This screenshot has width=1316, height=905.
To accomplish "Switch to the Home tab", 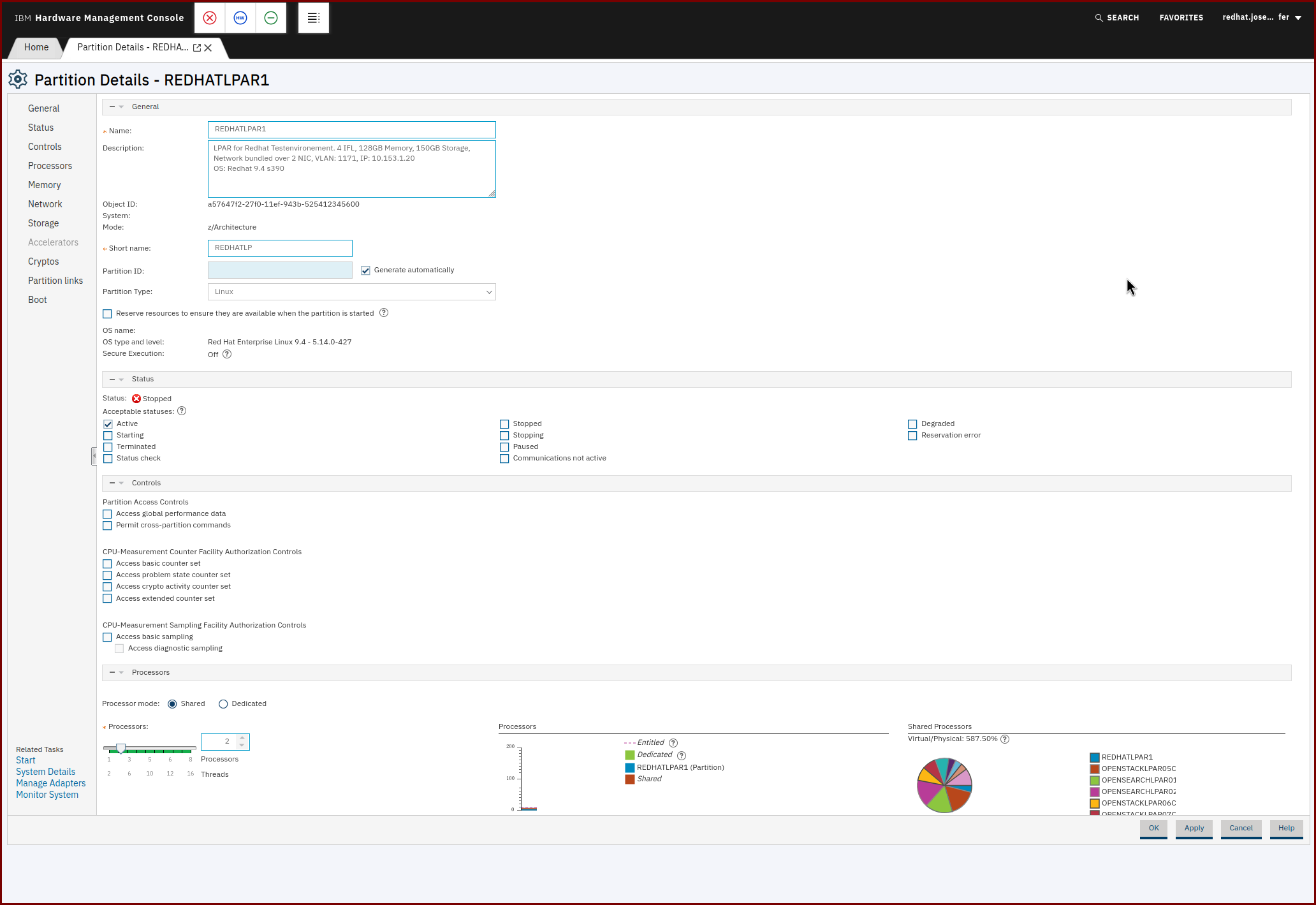I will [36, 47].
